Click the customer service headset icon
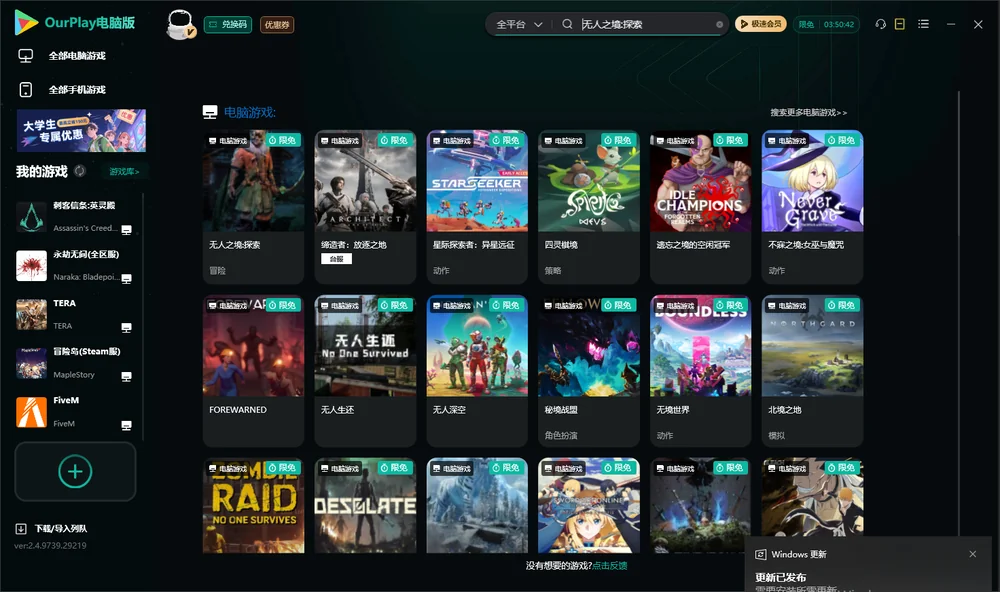1000x592 pixels. coord(881,24)
